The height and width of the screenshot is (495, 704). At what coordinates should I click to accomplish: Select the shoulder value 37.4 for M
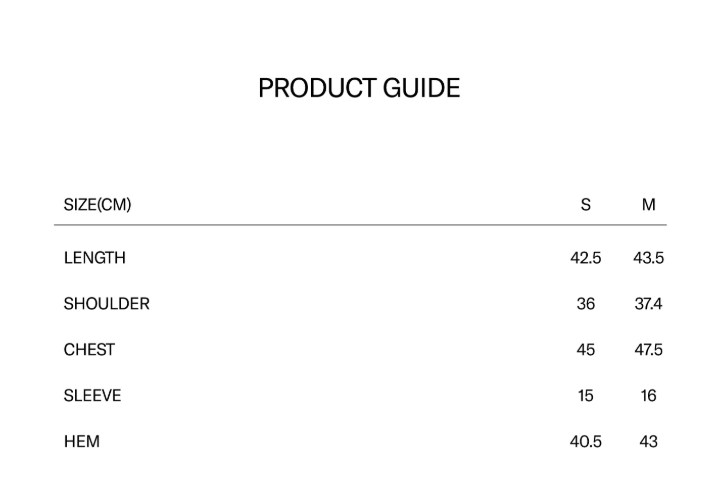click(648, 304)
